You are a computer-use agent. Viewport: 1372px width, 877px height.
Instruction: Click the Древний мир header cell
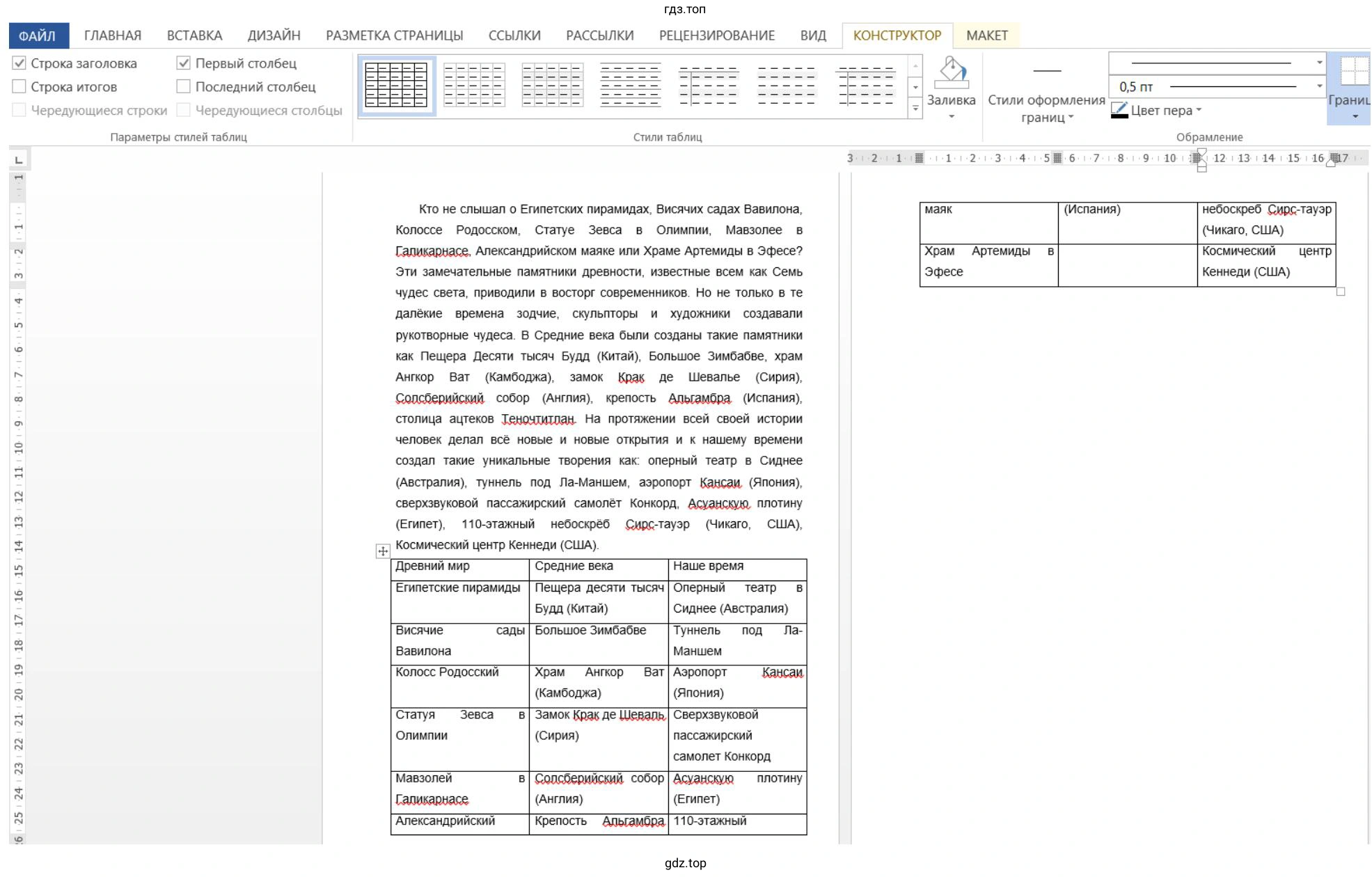pyautogui.click(x=460, y=569)
